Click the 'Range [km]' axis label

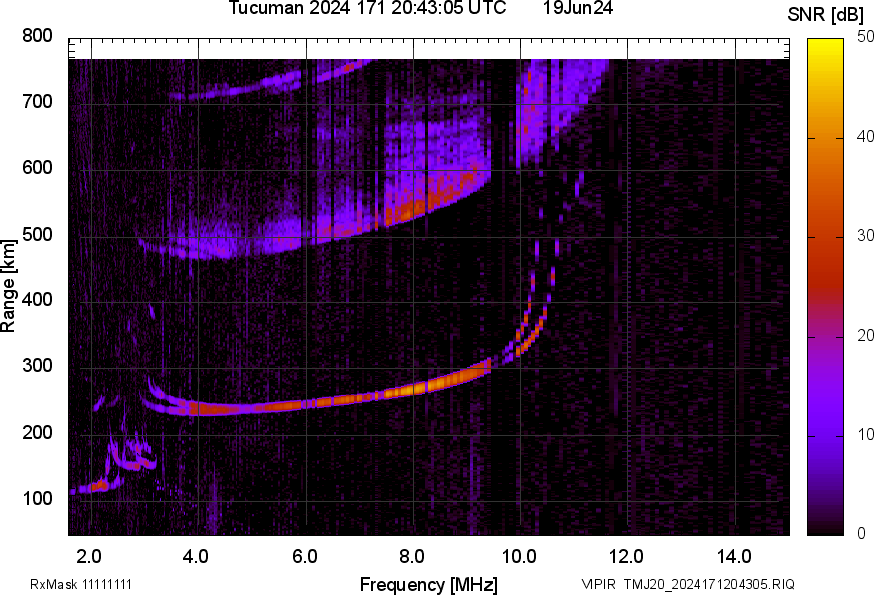[8, 286]
